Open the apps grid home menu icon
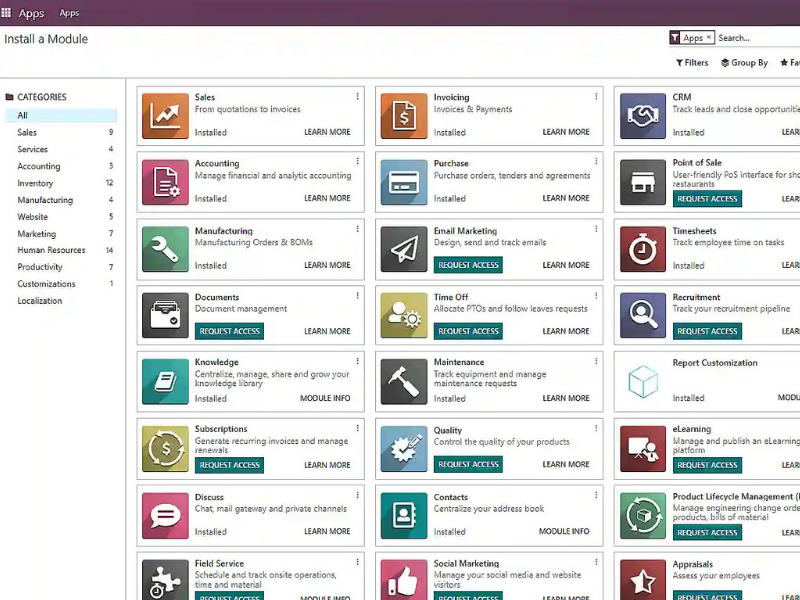Image resolution: width=800 pixels, height=600 pixels. [x=7, y=13]
